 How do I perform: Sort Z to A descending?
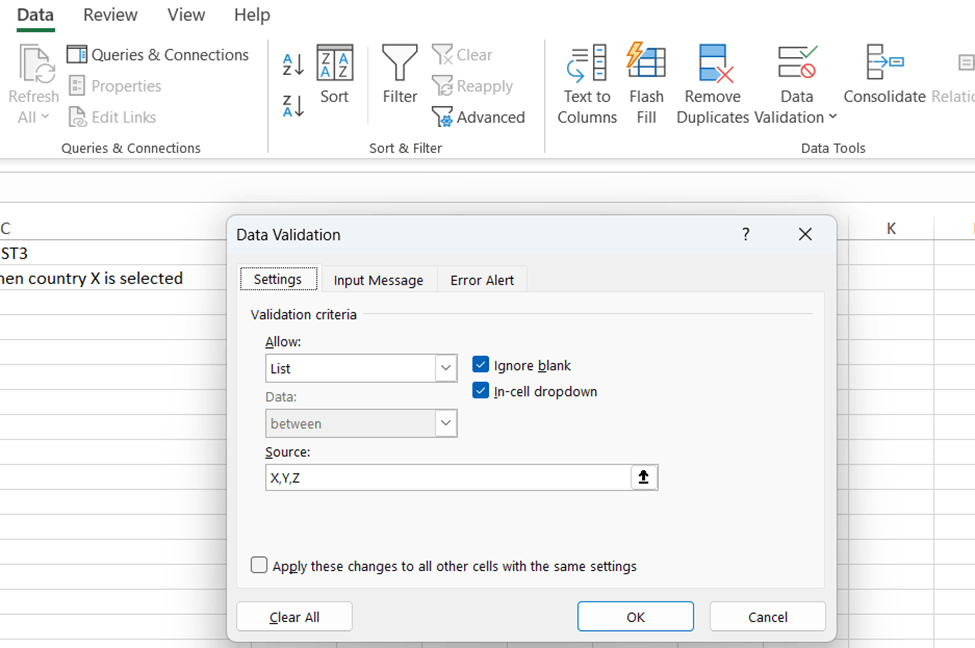click(x=293, y=106)
